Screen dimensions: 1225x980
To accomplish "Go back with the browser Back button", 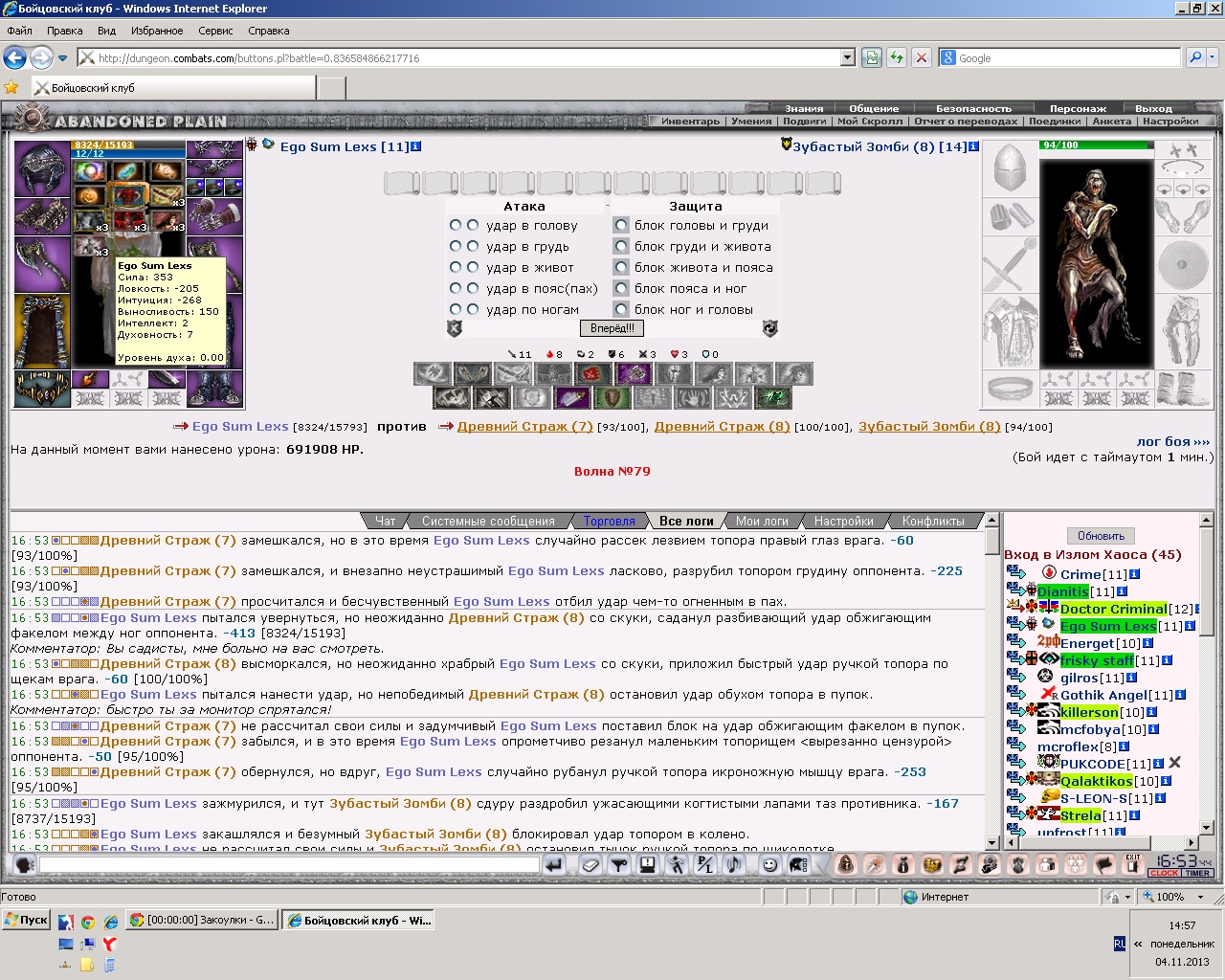I will [14, 57].
